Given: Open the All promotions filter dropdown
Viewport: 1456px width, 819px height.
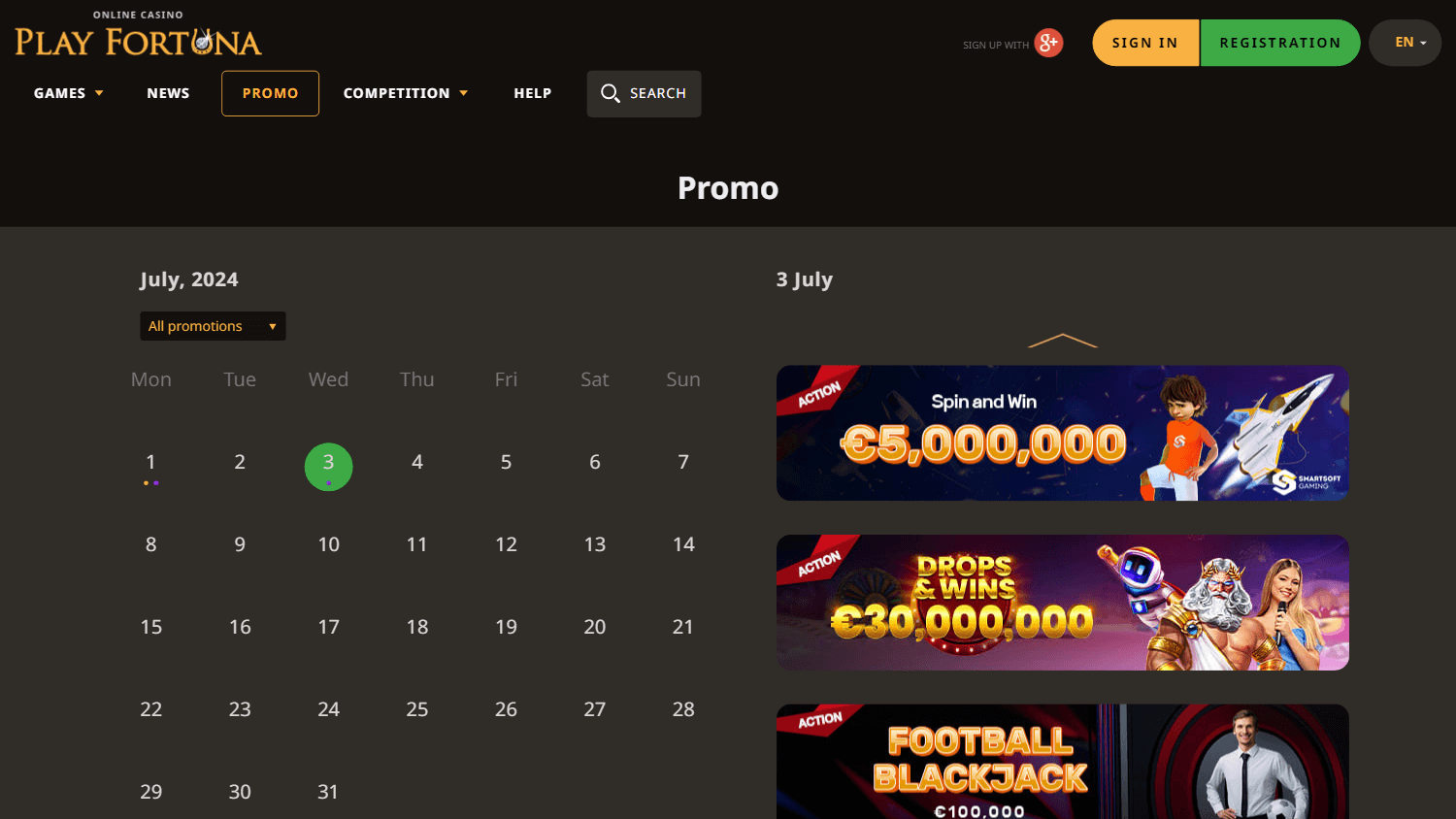Looking at the screenshot, I should [x=213, y=326].
